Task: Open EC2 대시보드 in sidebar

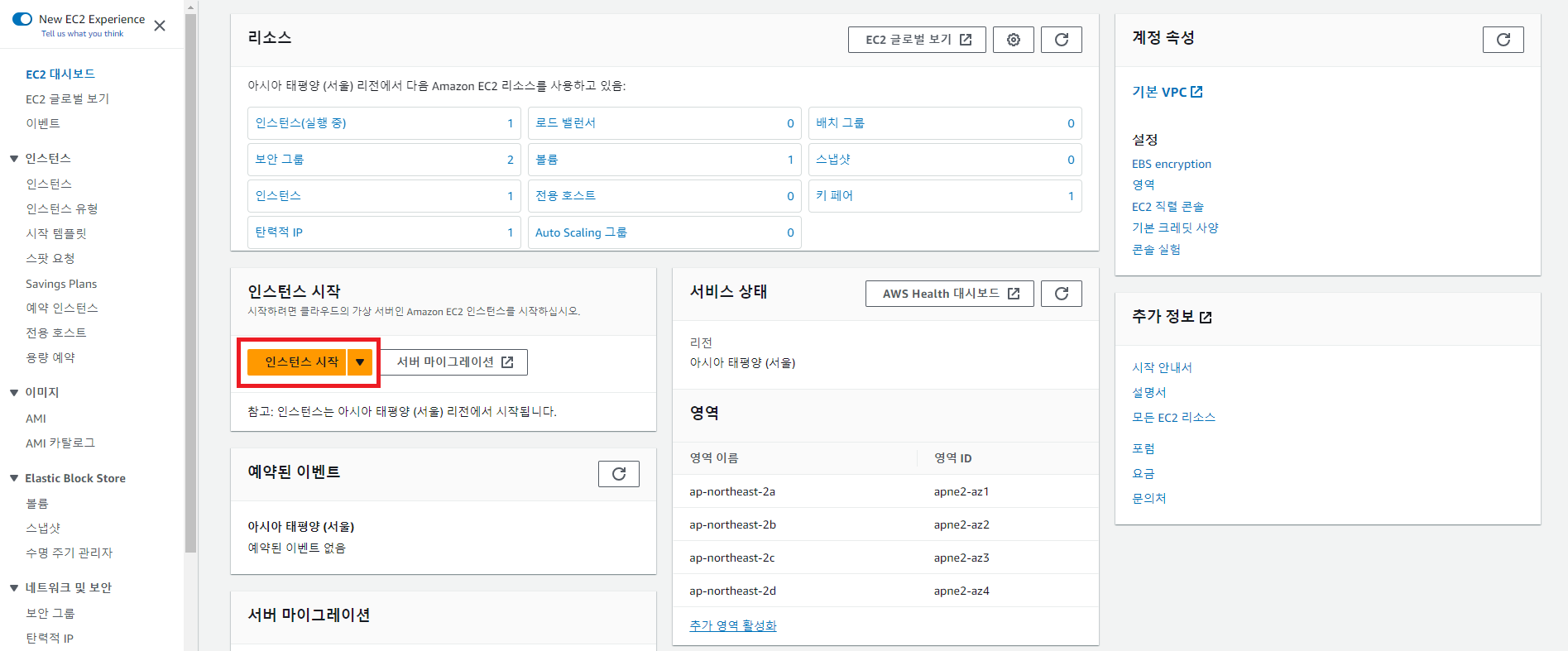Action: coord(60,74)
